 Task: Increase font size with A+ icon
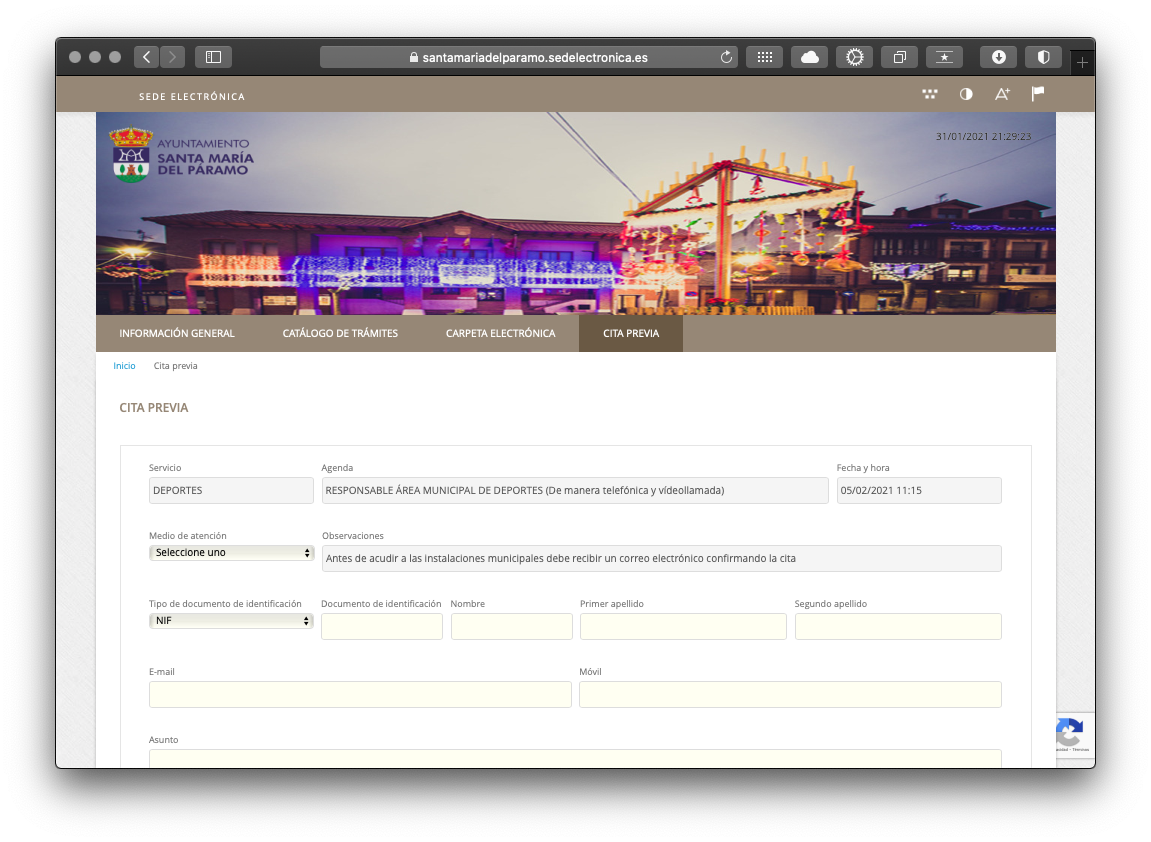click(1002, 94)
